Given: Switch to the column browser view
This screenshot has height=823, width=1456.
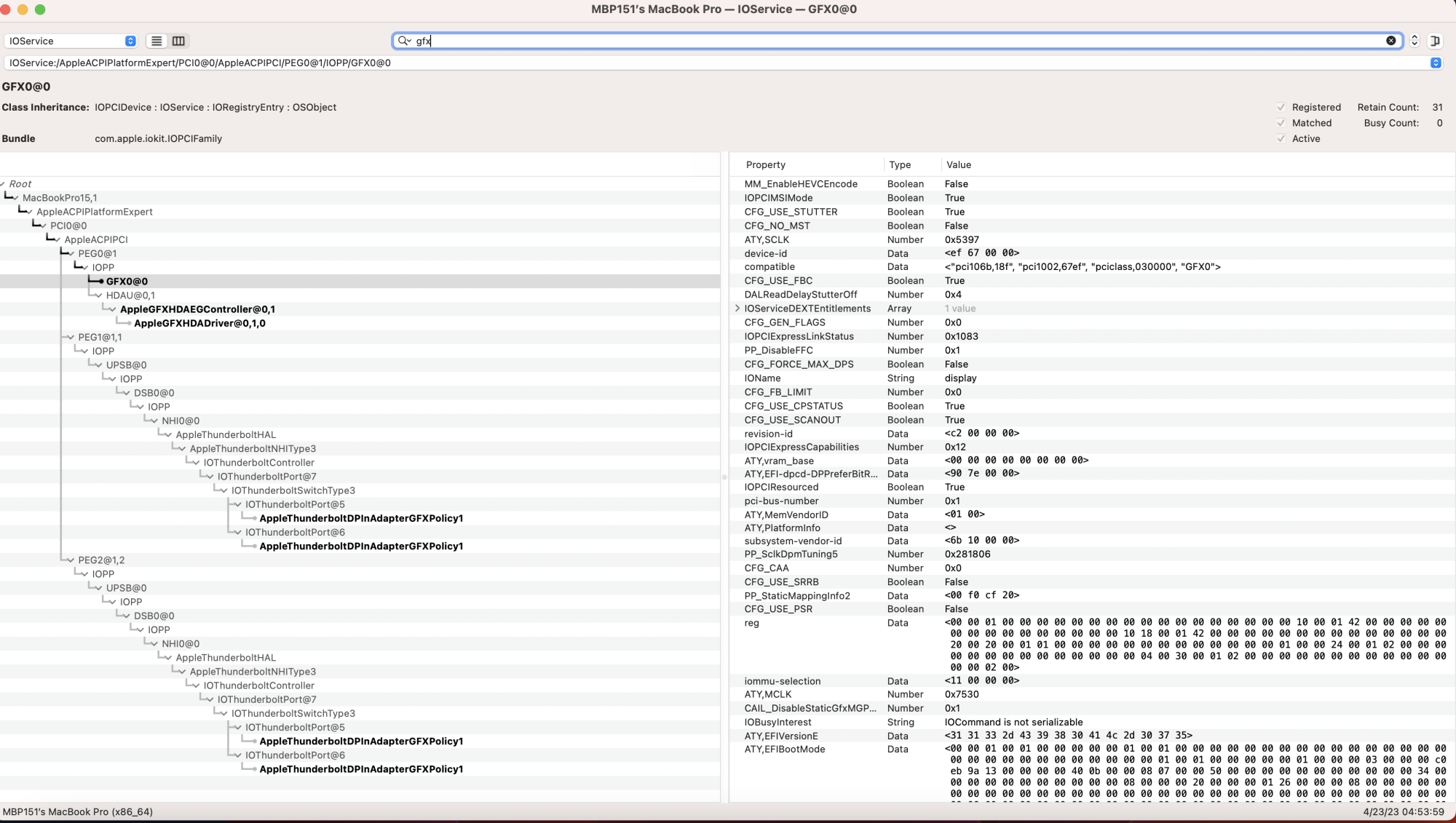Looking at the screenshot, I should [x=178, y=41].
